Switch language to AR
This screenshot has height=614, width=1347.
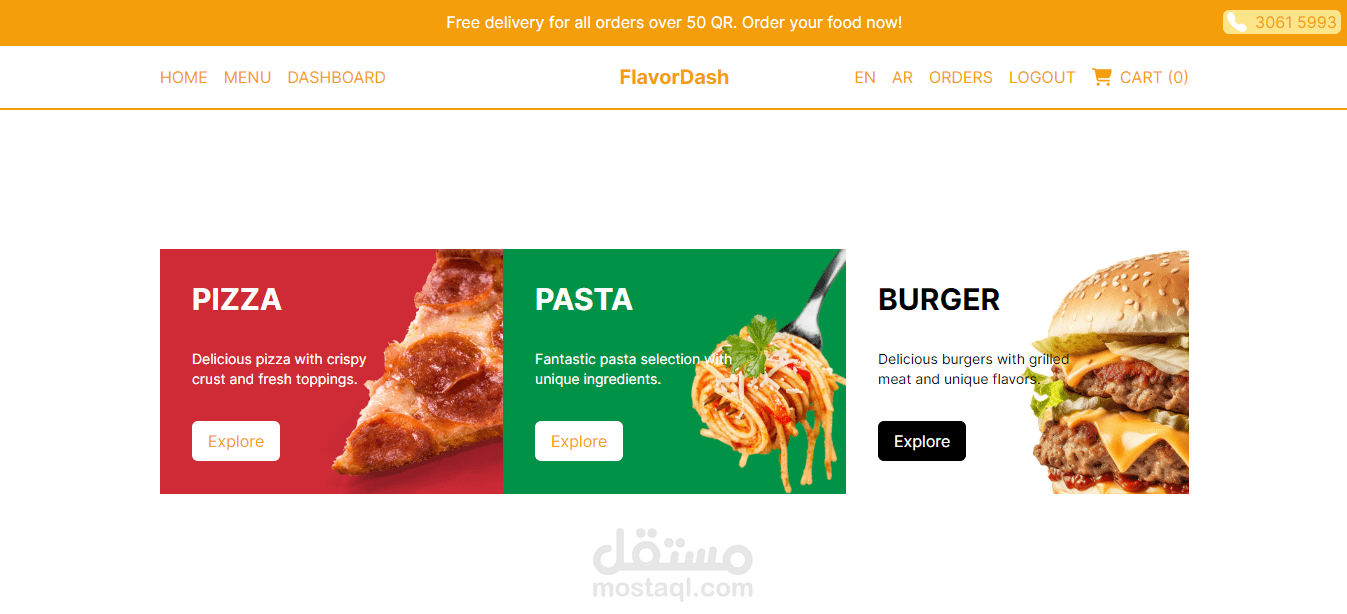(902, 77)
